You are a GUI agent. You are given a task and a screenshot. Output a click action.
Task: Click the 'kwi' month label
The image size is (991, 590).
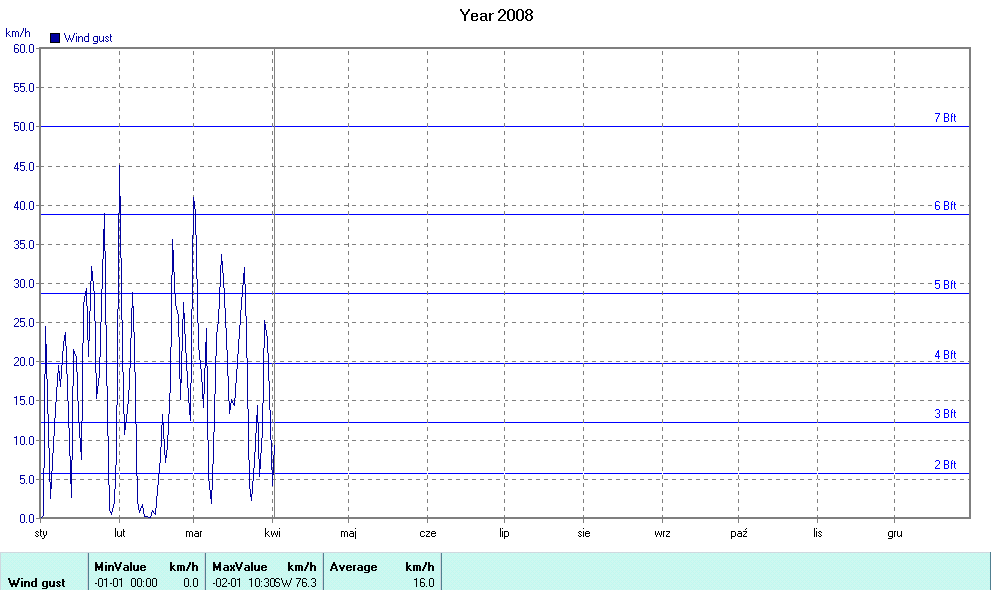click(x=272, y=533)
